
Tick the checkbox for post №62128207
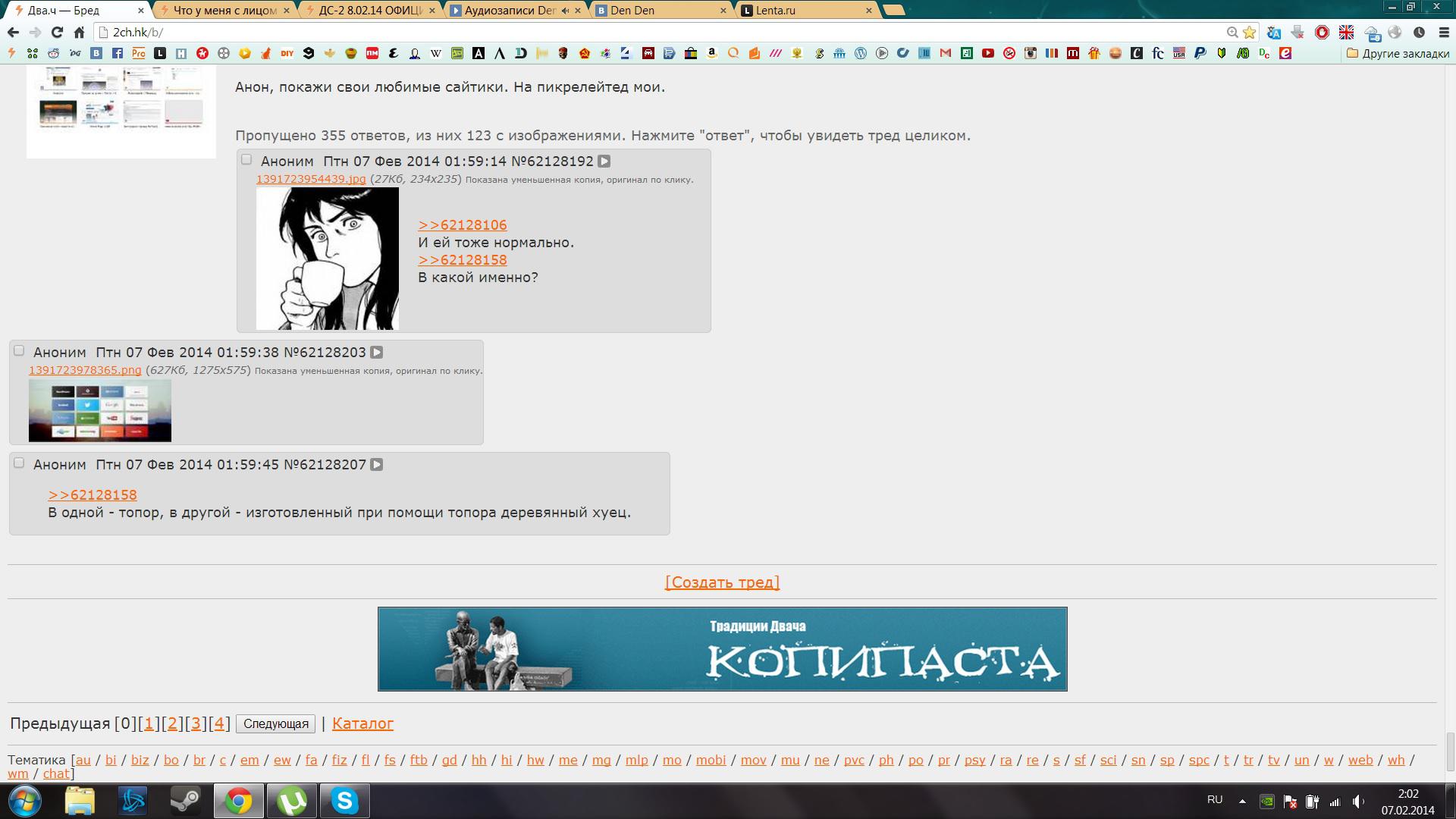[19, 463]
